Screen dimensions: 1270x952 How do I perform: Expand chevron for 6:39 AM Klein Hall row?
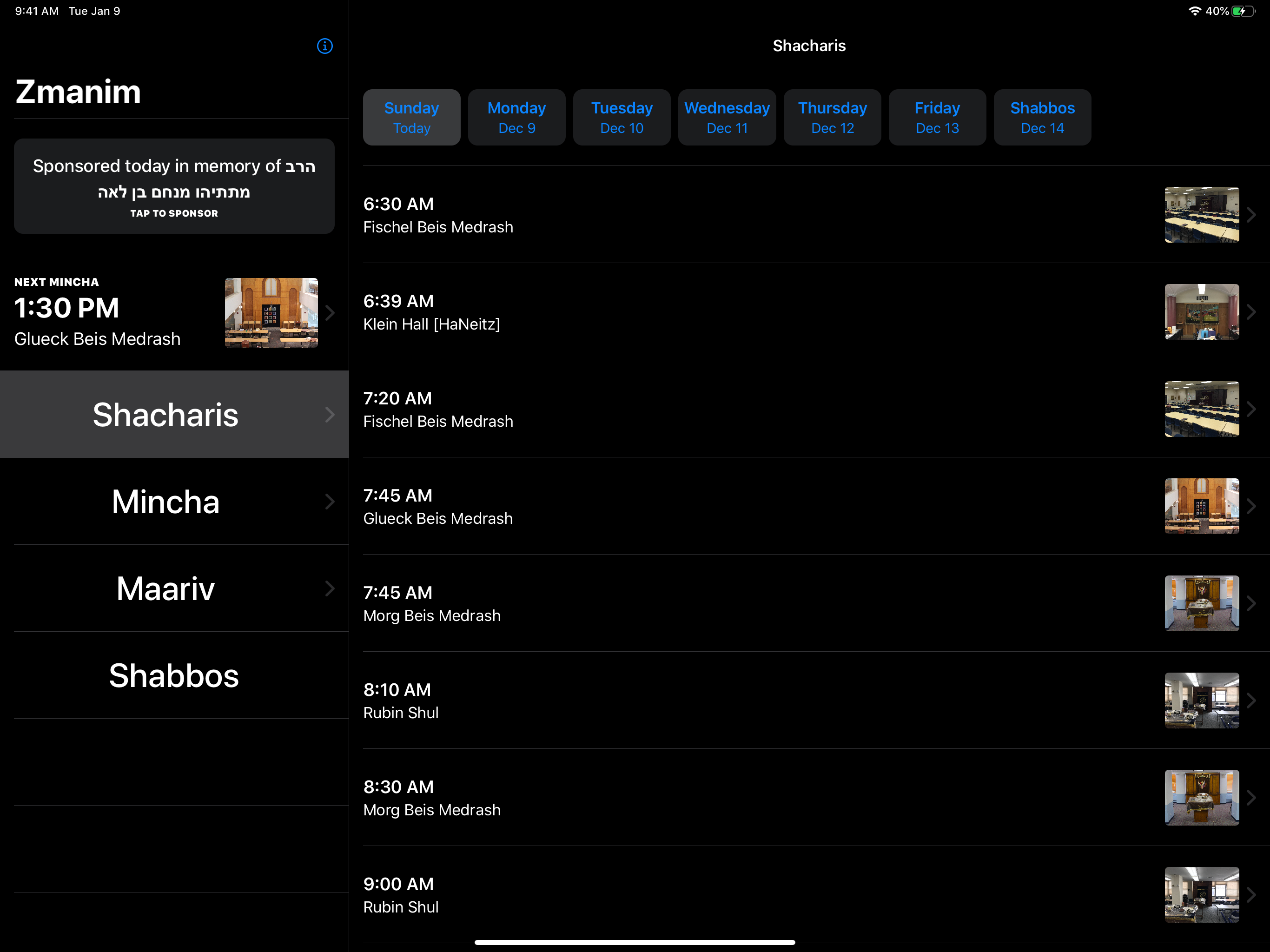(x=1251, y=312)
